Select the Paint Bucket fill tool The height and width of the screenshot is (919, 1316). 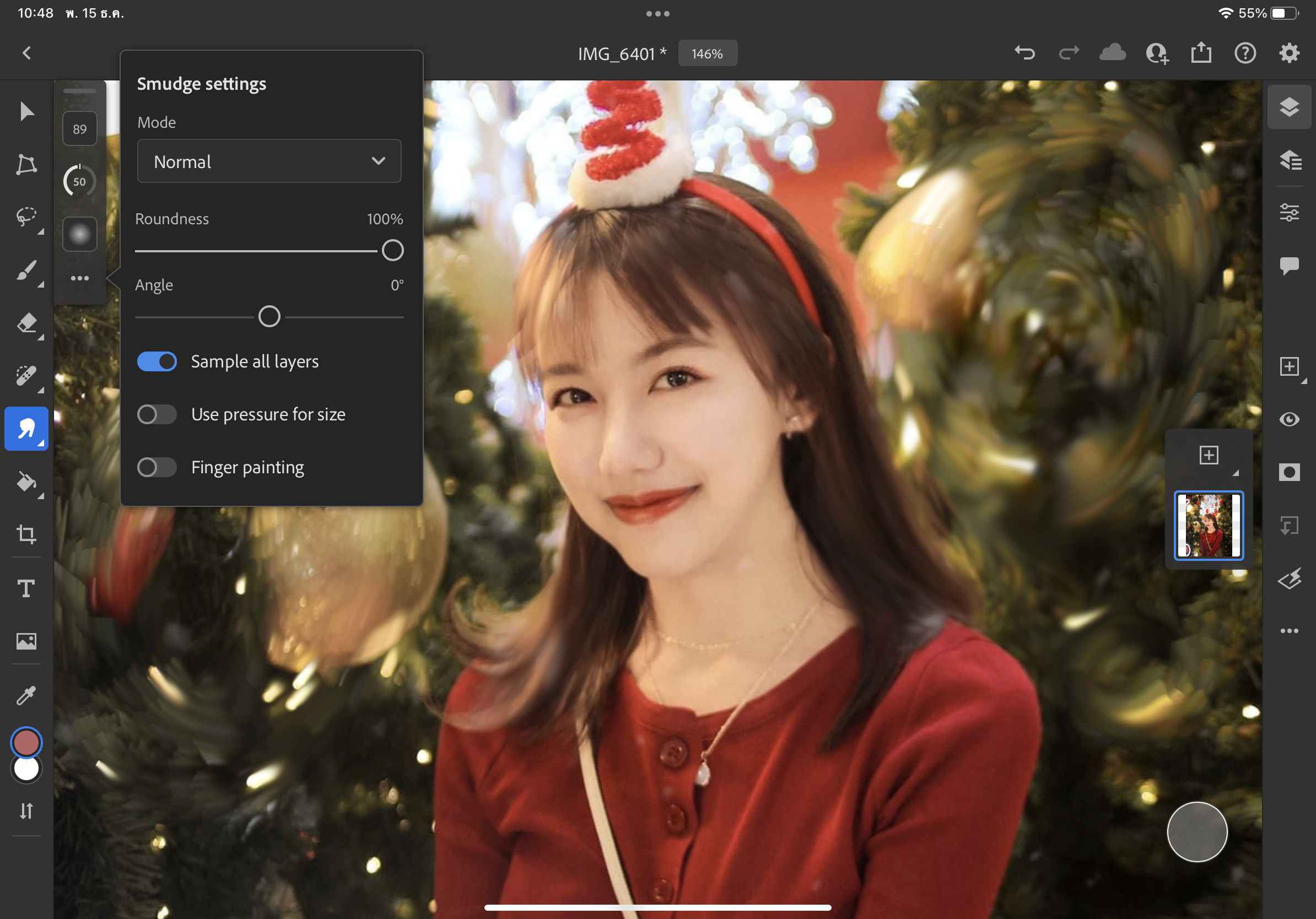tap(26, 482)
